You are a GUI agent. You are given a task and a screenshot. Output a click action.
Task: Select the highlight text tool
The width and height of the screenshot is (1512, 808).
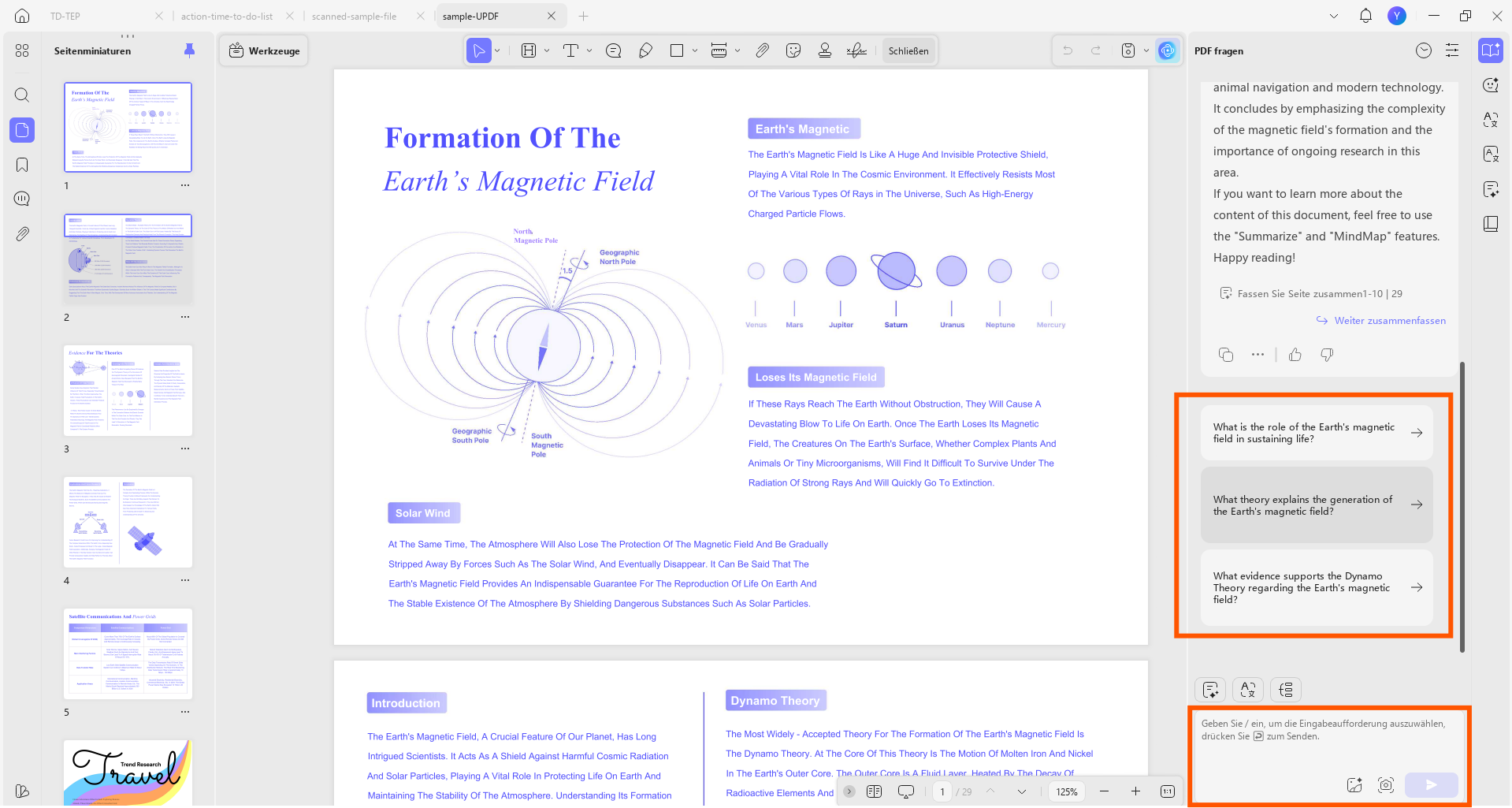(x=529, y=50)
